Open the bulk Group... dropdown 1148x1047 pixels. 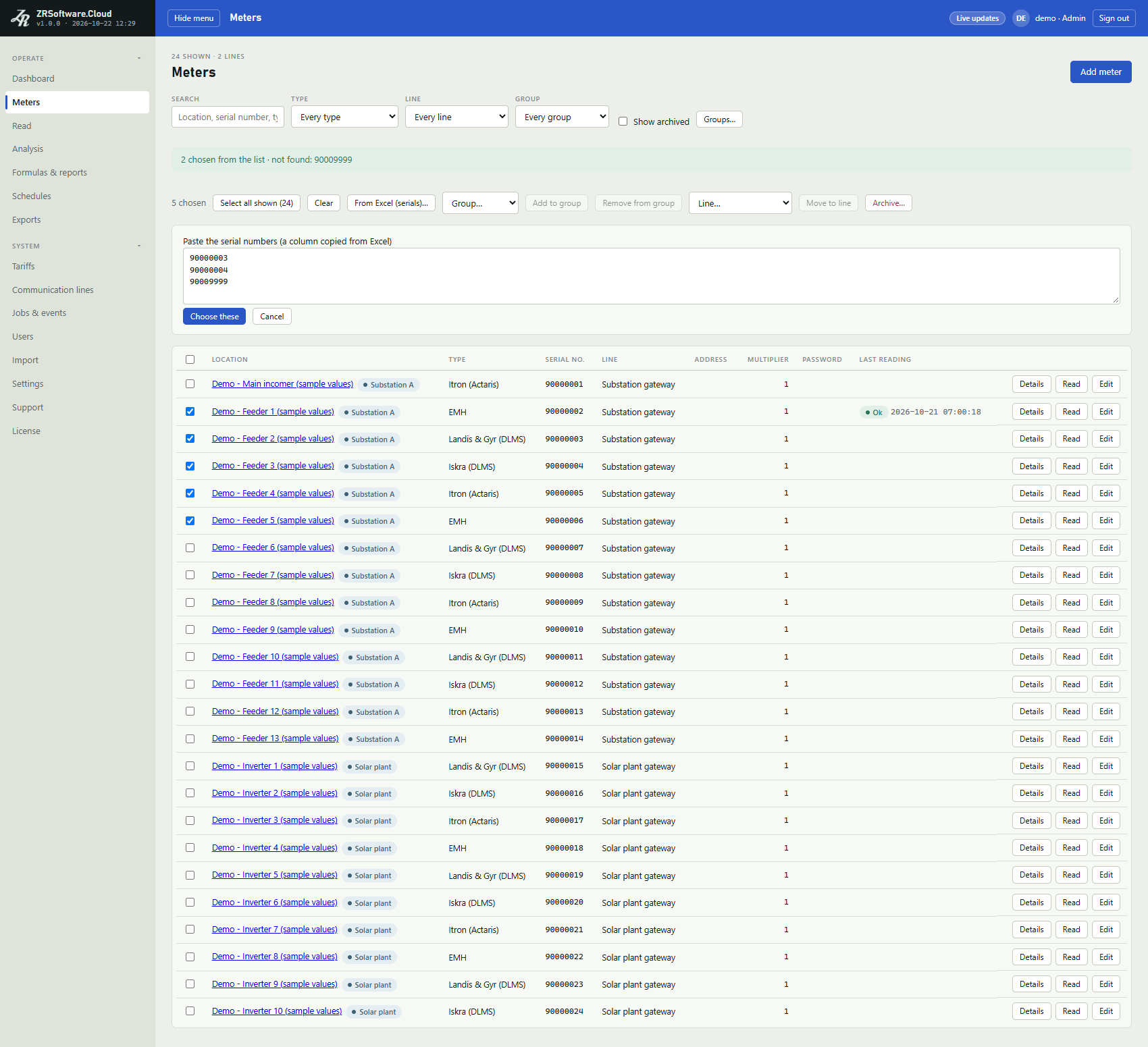point(480,203)
